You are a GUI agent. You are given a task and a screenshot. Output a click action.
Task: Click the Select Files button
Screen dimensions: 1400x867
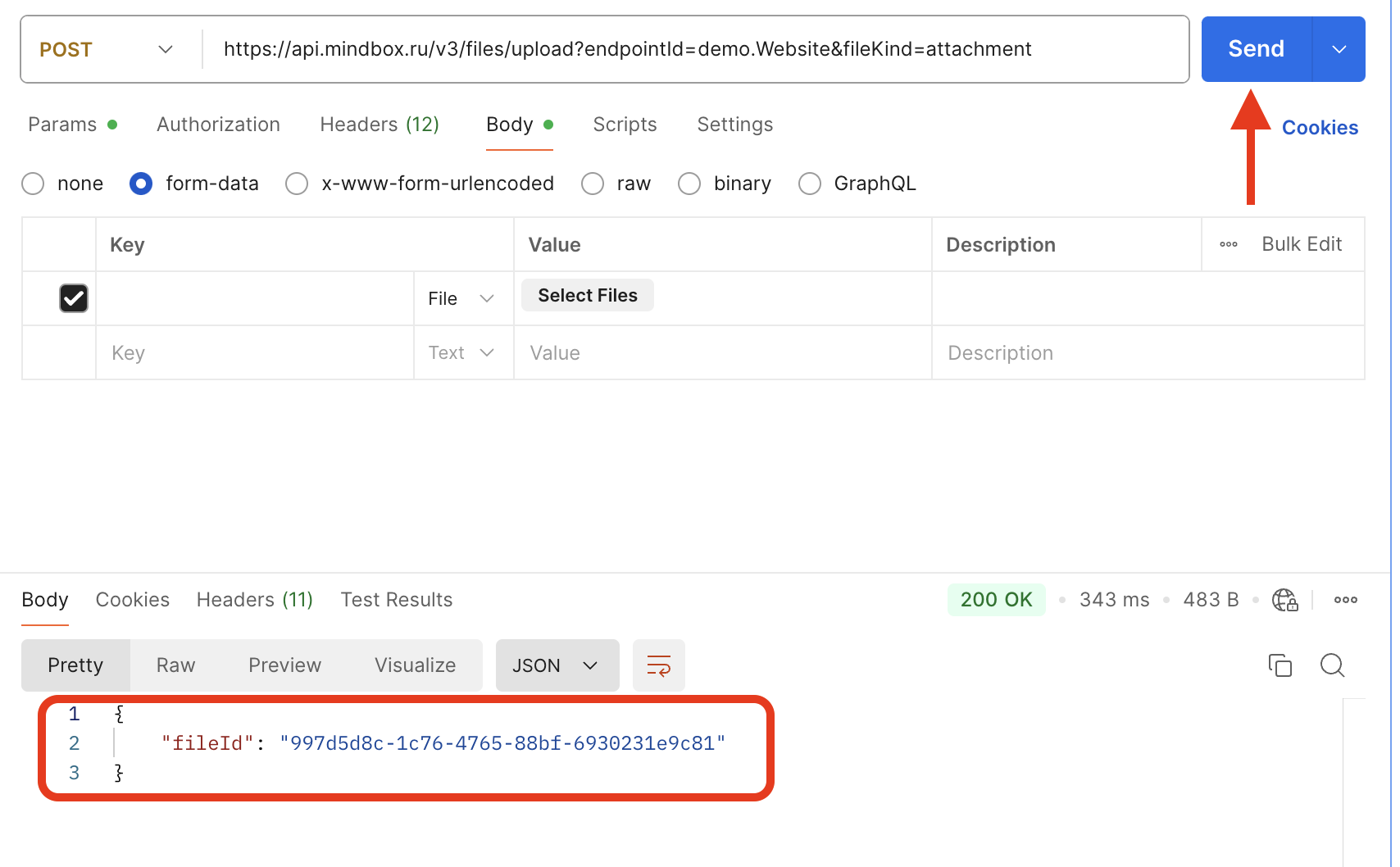point(588,295)
